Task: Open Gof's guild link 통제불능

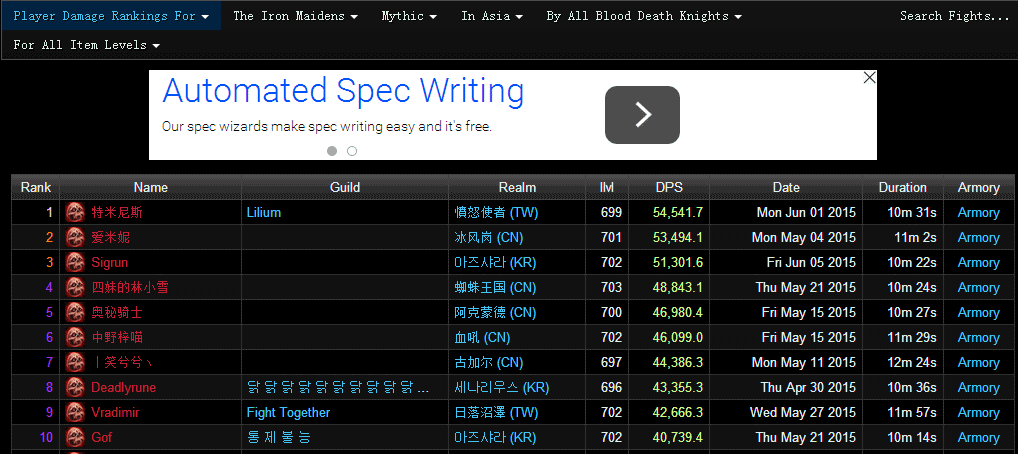Action: [279, 438]
